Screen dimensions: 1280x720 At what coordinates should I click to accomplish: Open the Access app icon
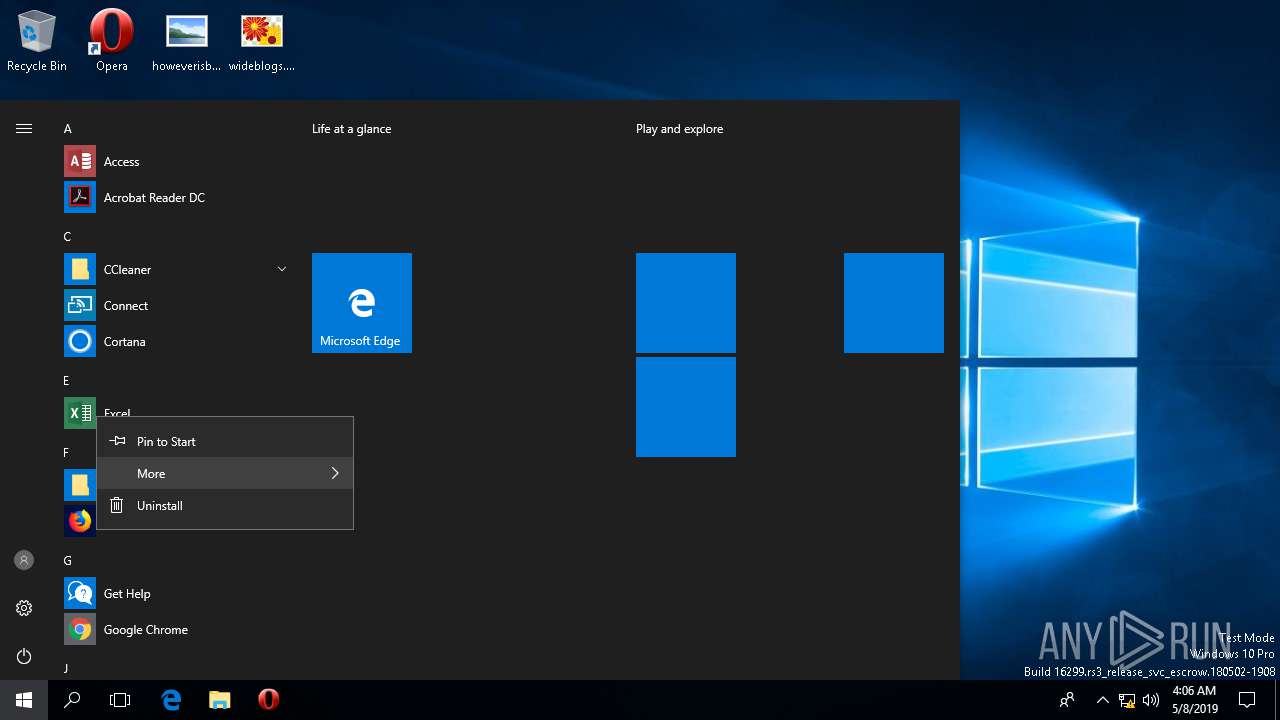pos(80,161)
